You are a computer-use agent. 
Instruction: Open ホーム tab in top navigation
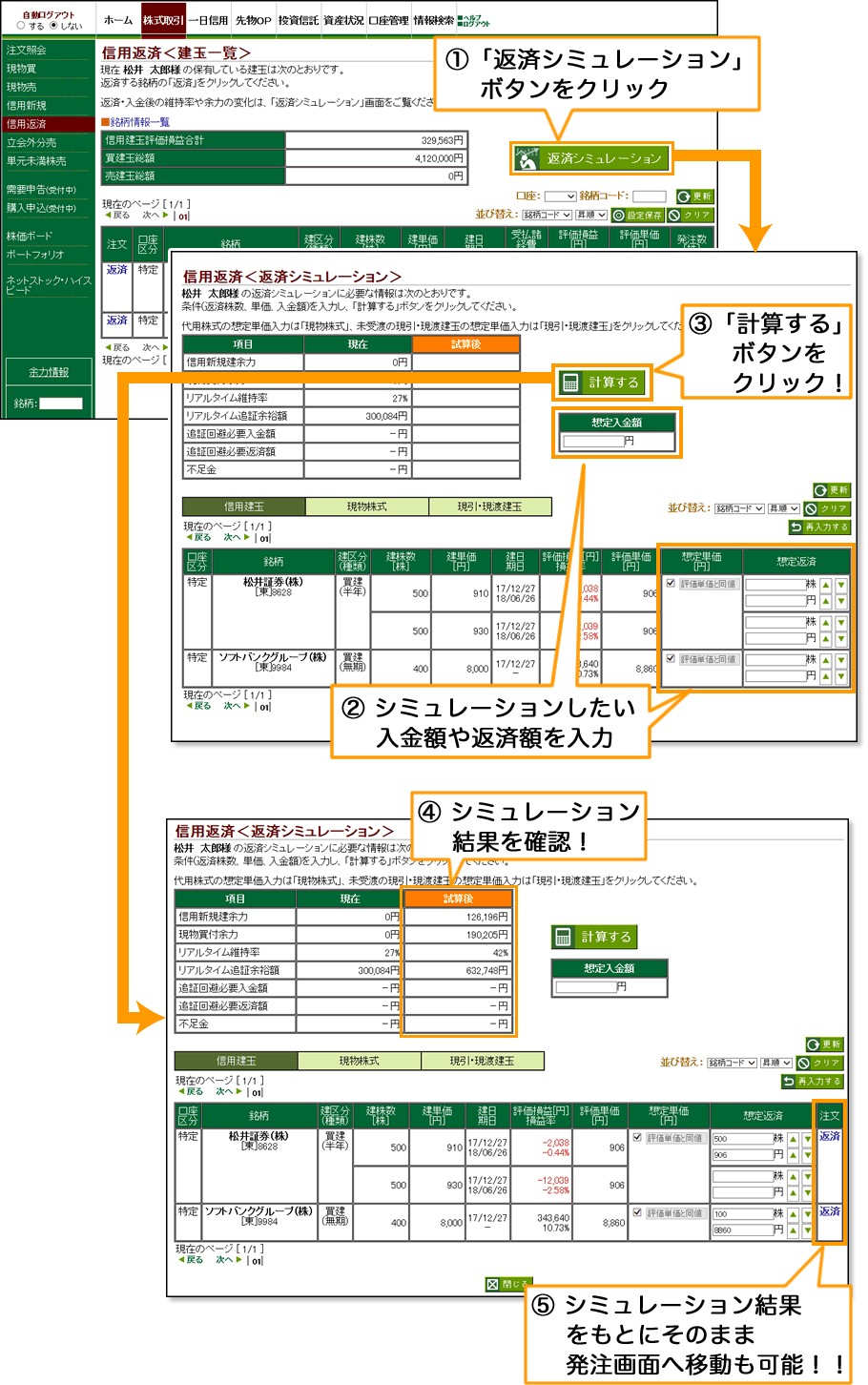point(118,20)
